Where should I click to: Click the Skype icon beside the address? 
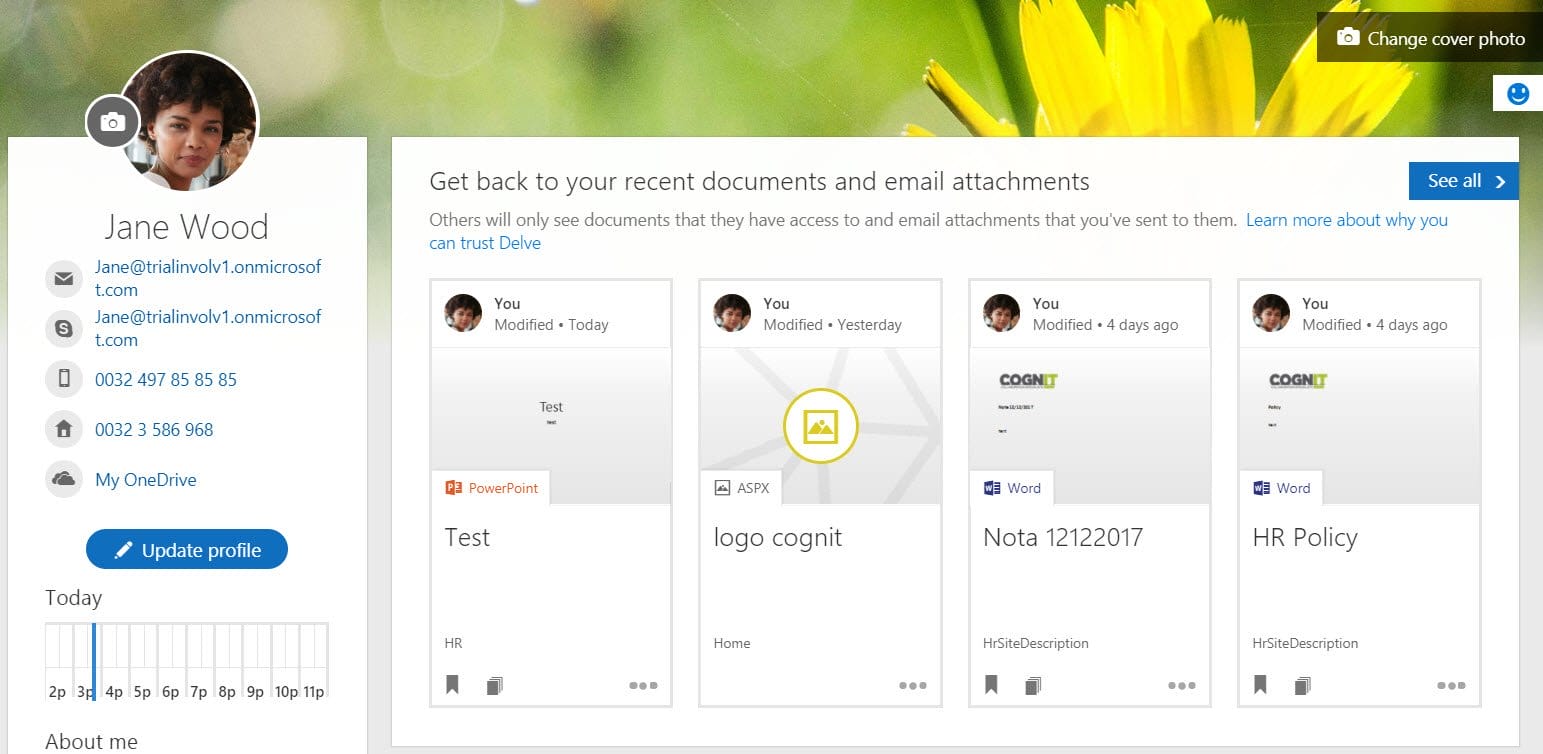pyautogui.click(x=64, y=328)
